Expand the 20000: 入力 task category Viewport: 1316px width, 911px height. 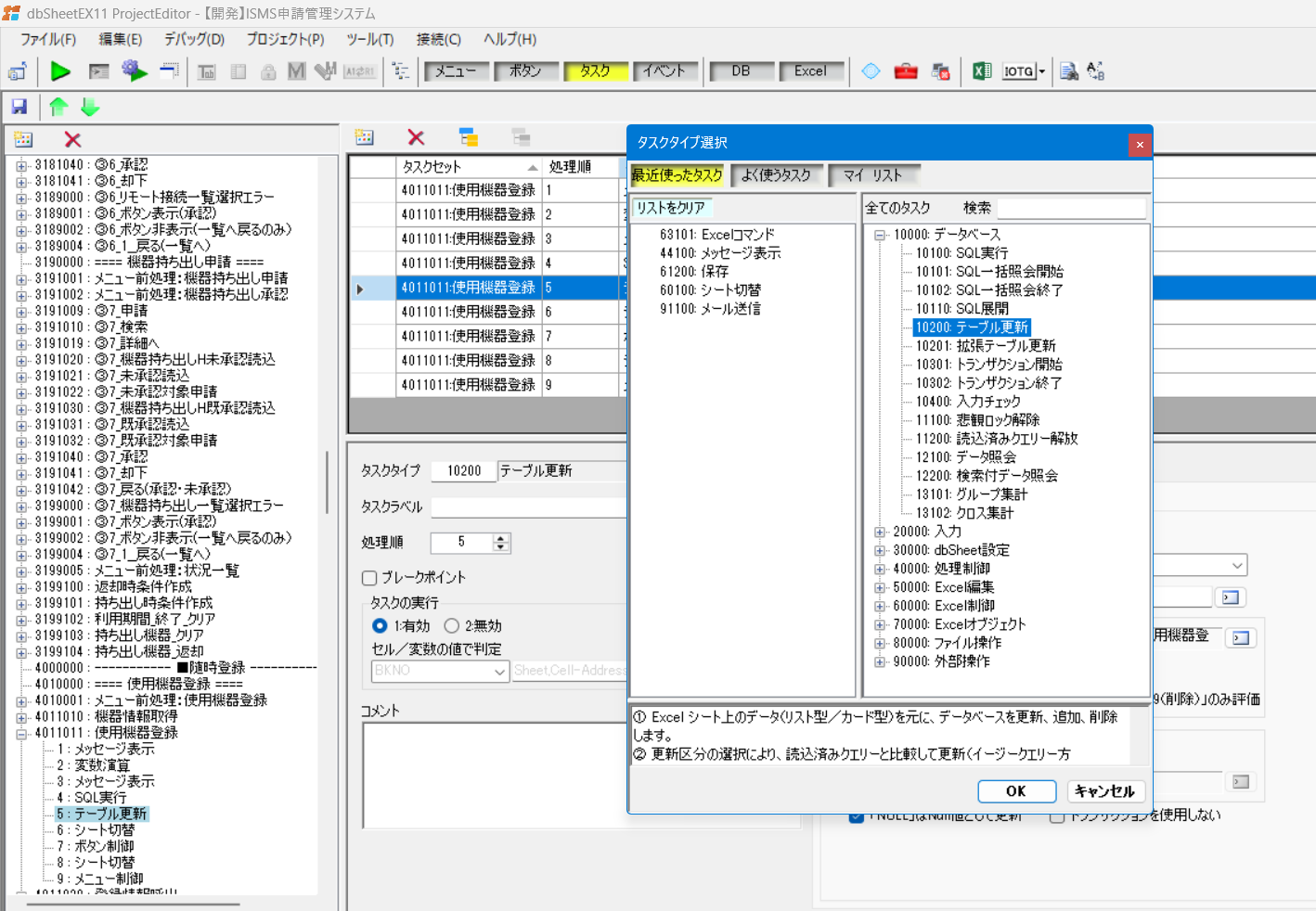(880, 532)
